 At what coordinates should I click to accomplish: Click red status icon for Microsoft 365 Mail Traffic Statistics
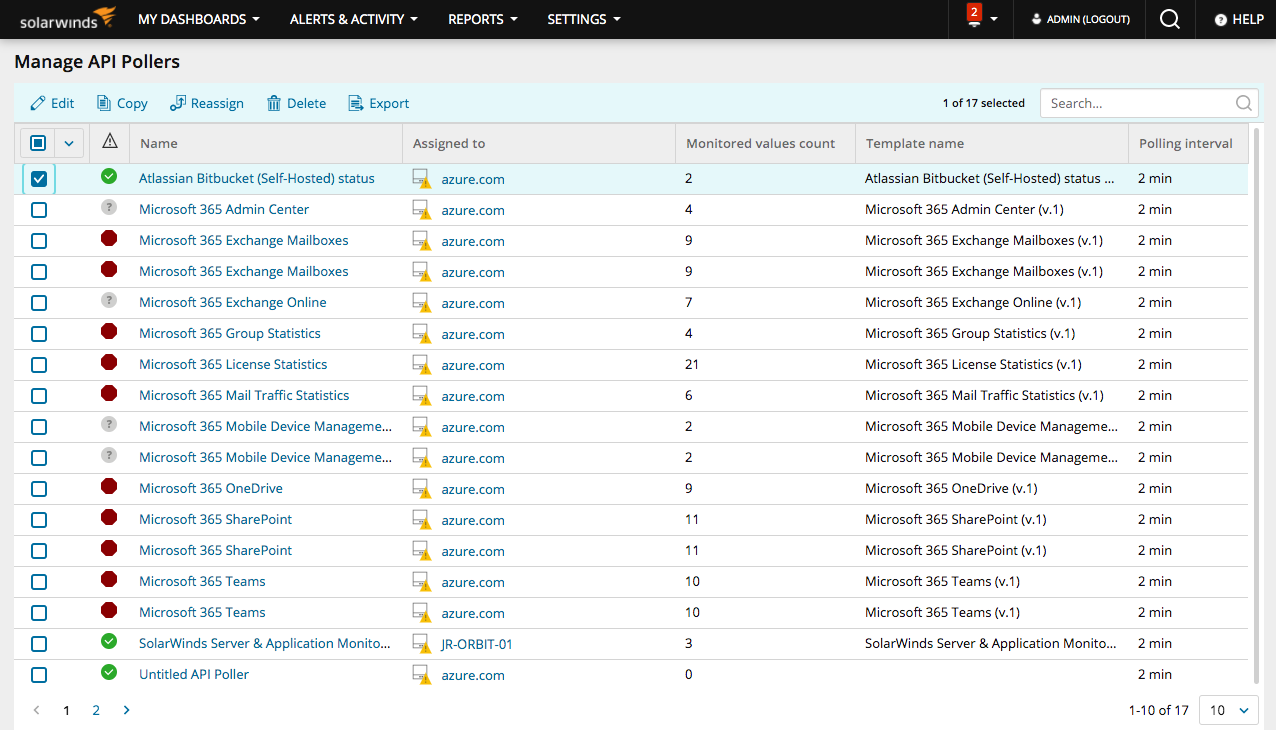pos(109,393)
